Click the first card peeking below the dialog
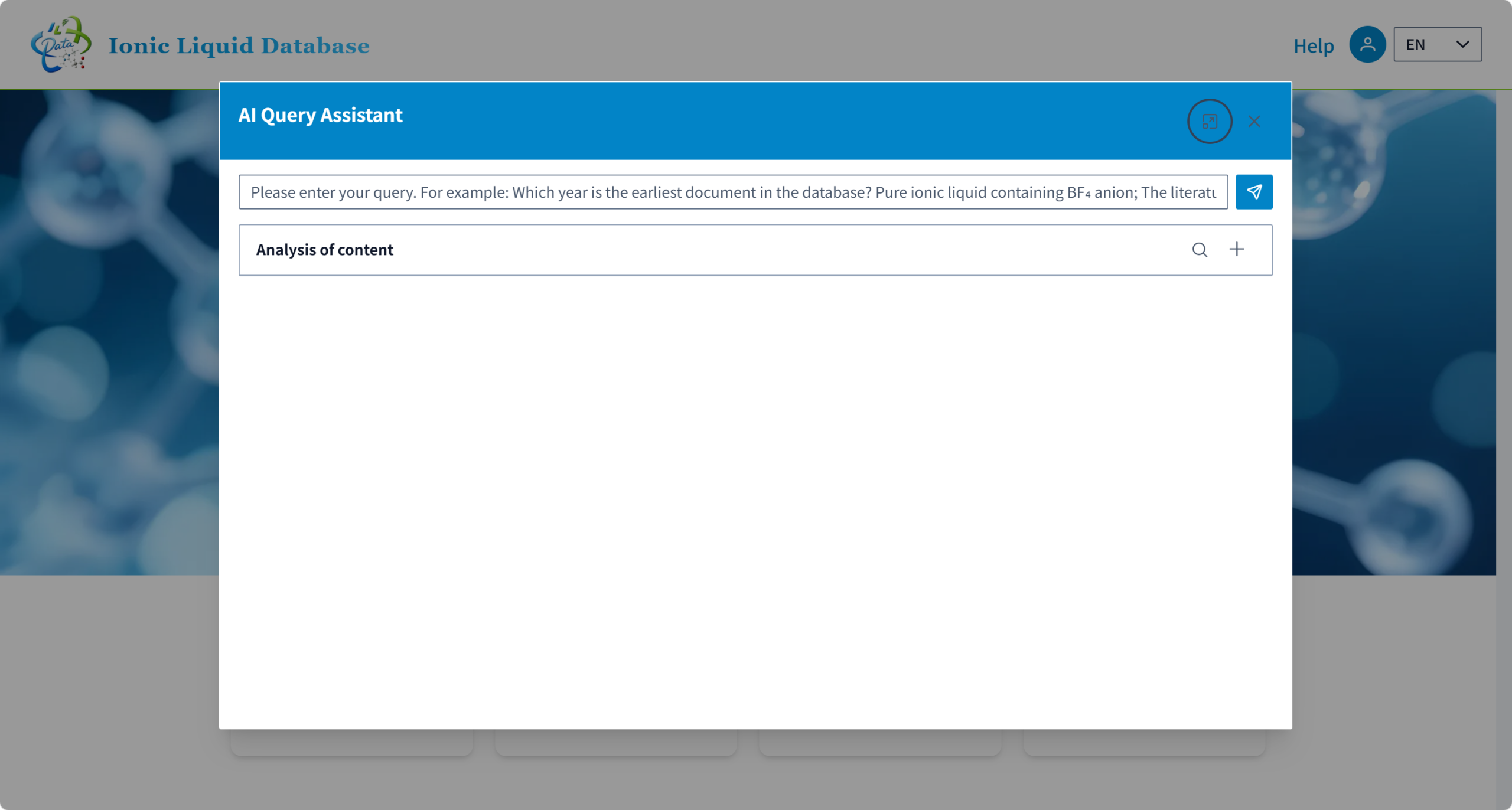This screenshot has width=1512, height=810. click(x=351, y=743)
